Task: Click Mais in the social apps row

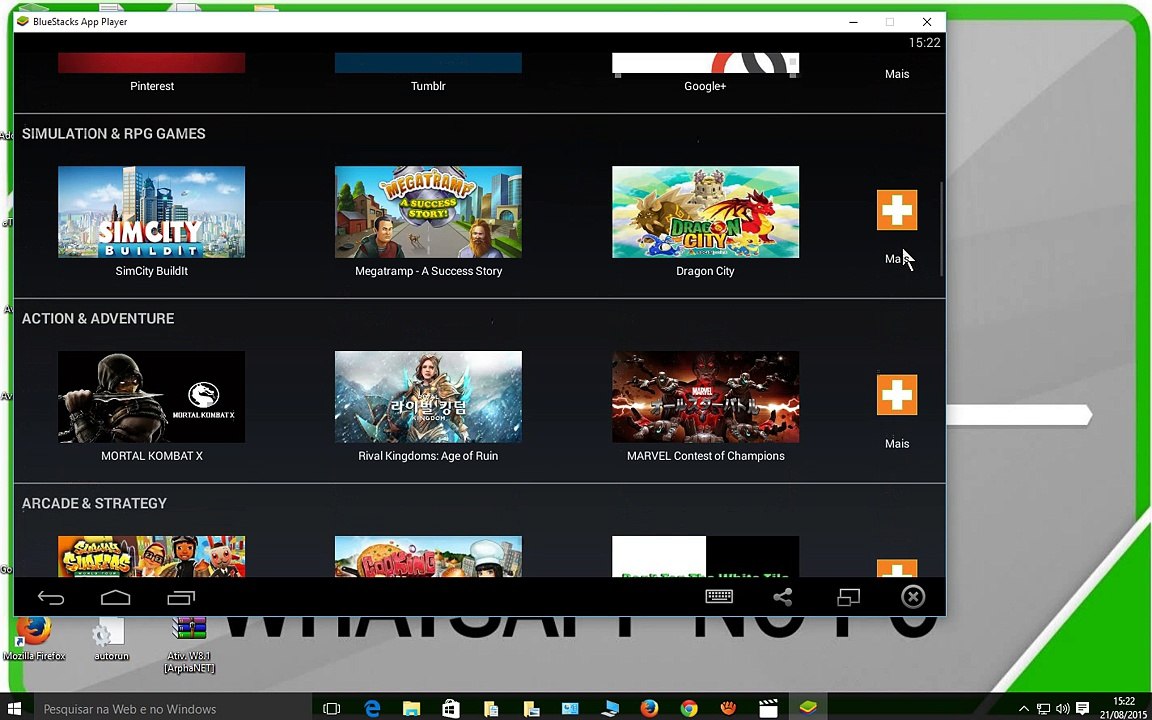Action: coord(897,74)
